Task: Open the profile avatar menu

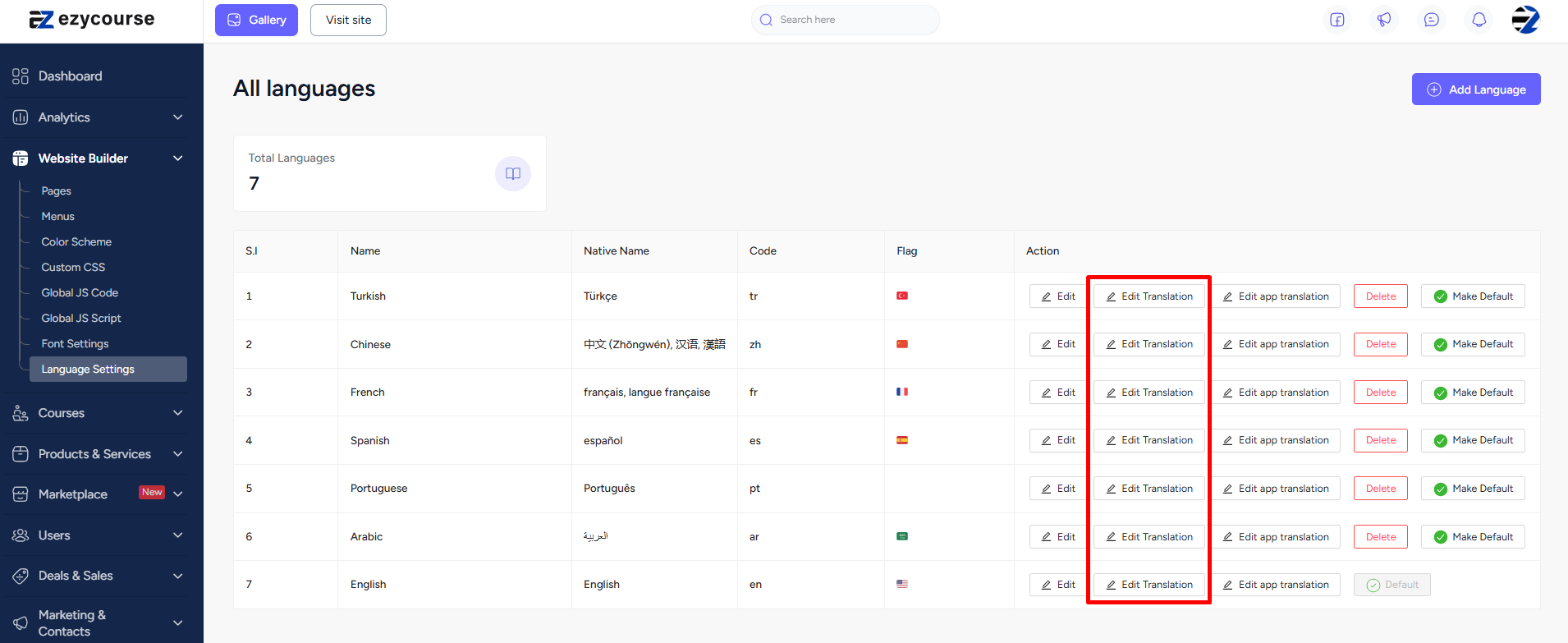Action: [1526, 20]
